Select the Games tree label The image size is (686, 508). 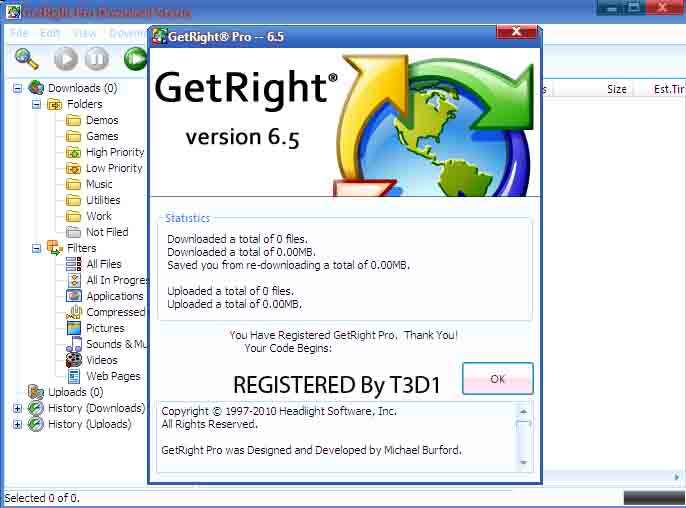[102, 136]
